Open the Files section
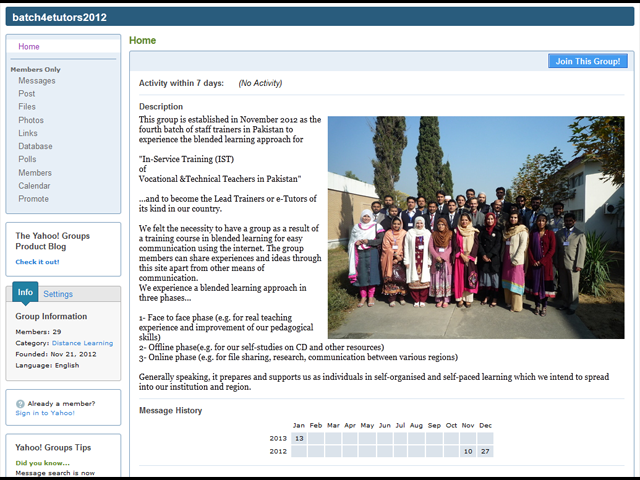This screenshot has height=480, width=640. pyautogui.click(x=27, y=107)
